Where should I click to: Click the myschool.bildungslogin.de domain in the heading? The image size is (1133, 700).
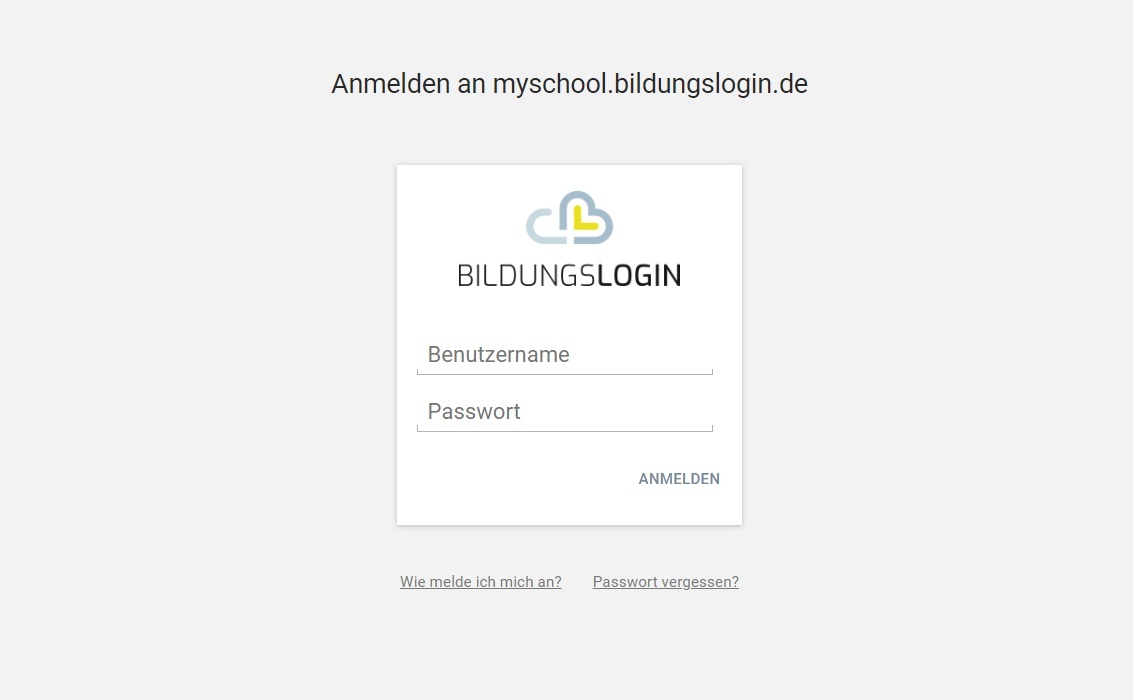point(650,84)
